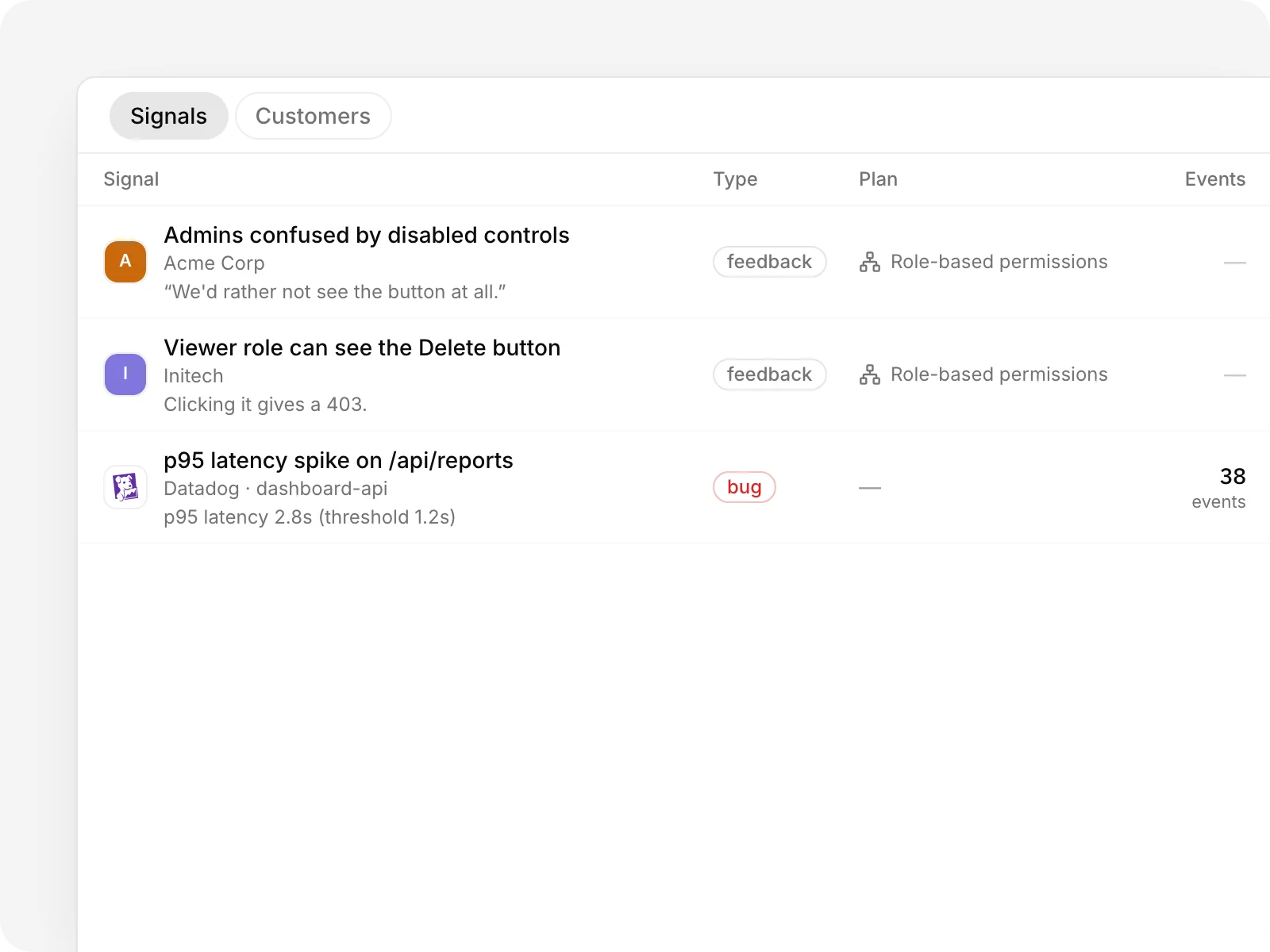Click 'Datadog · dashboard-api' source text
This screenshot has width=1270, height=952.
(275, 489)
